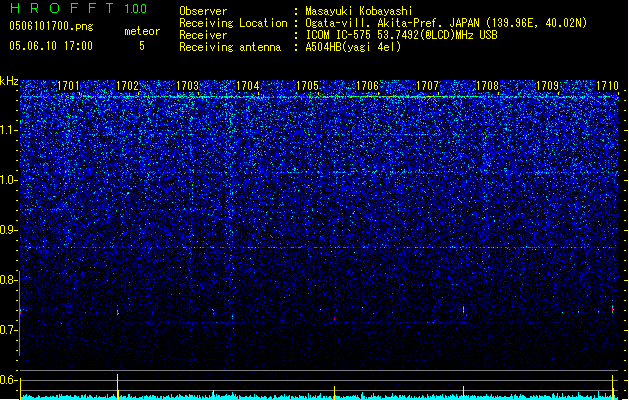Click the 1705 time marker

[307, 86]
